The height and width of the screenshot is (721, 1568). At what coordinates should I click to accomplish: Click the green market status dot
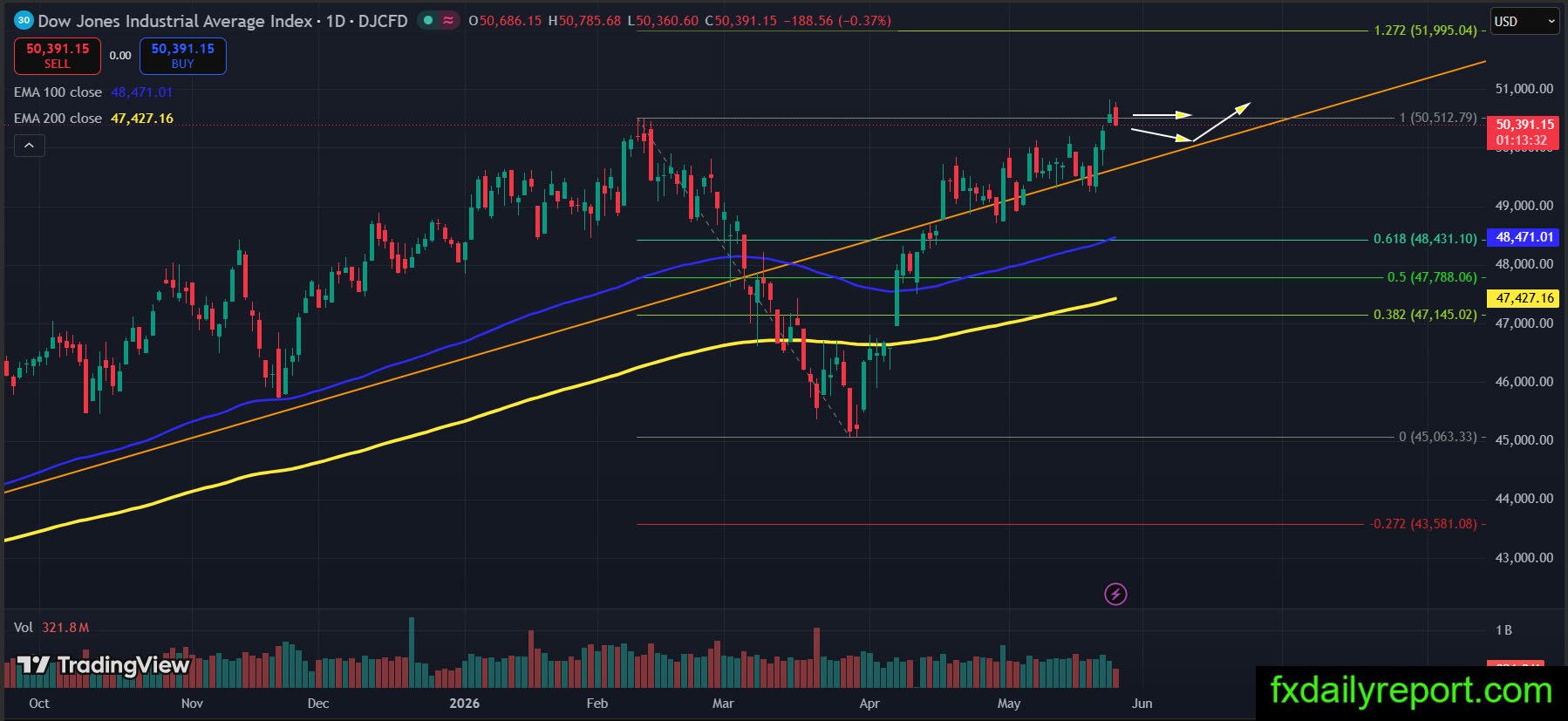point(428,20)
